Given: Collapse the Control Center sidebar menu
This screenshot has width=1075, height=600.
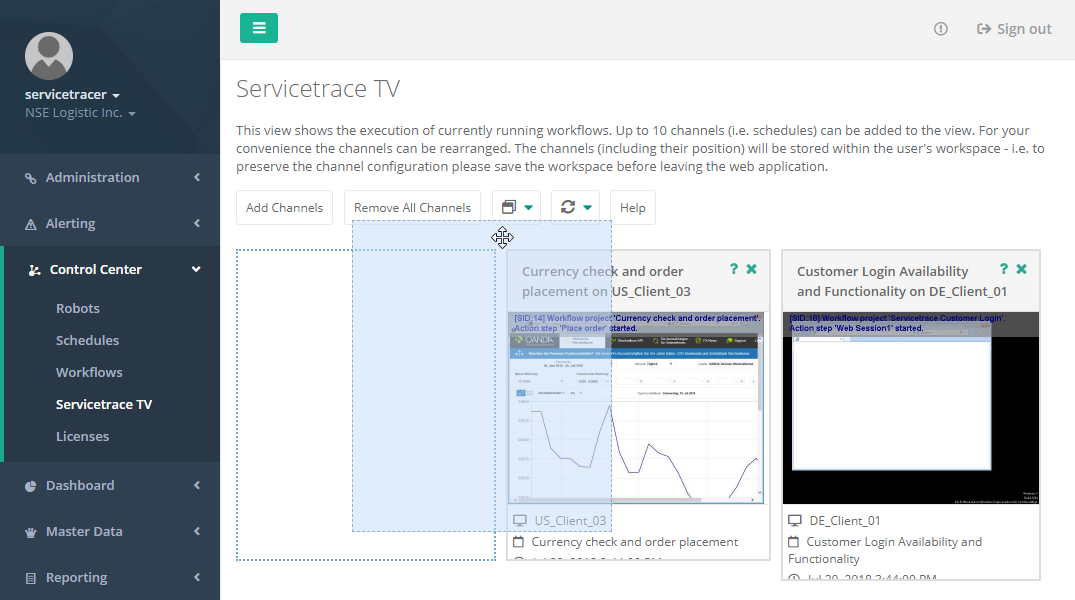Looking at the screenshot, I should coord(110,269).
